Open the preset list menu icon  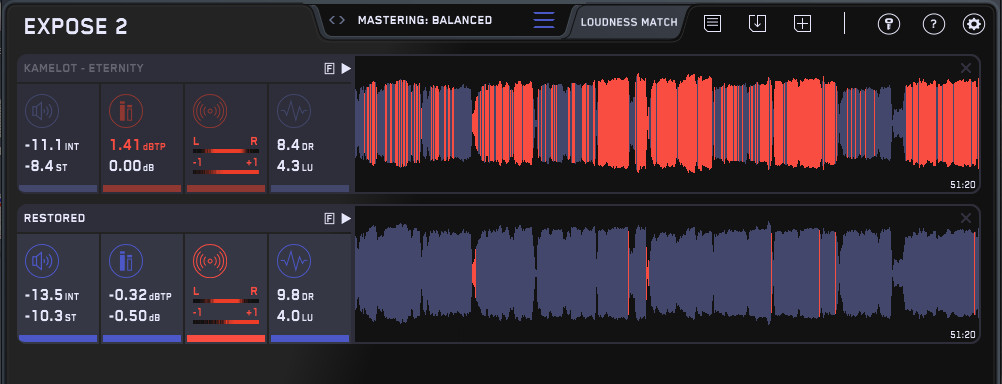pos(544,20)
